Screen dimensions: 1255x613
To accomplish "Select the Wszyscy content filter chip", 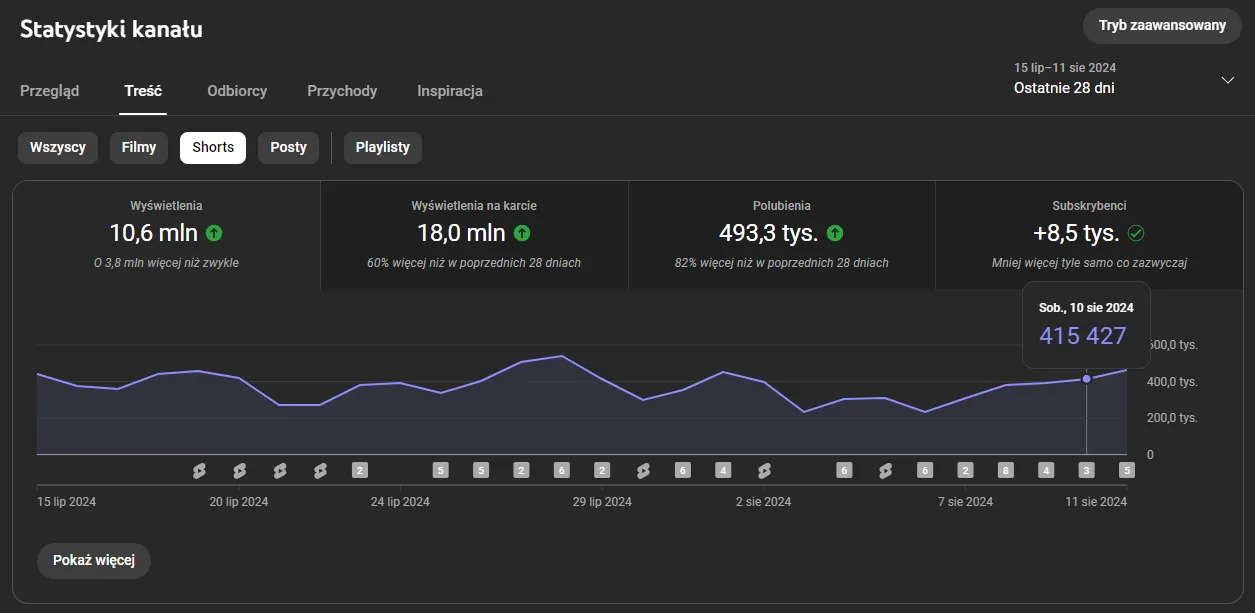I will [58, 147].
